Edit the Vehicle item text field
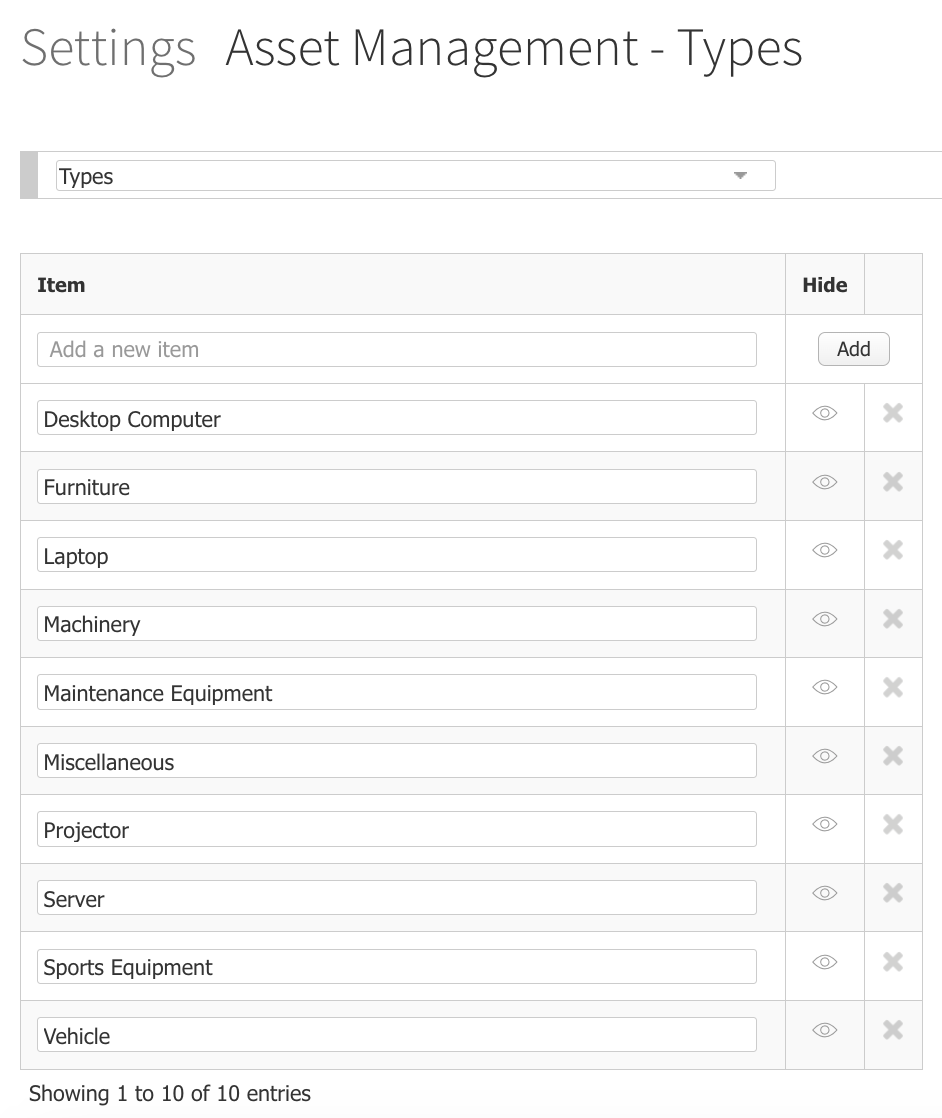The height and width of the screenshot is (1118, 942). [396, 1035]
